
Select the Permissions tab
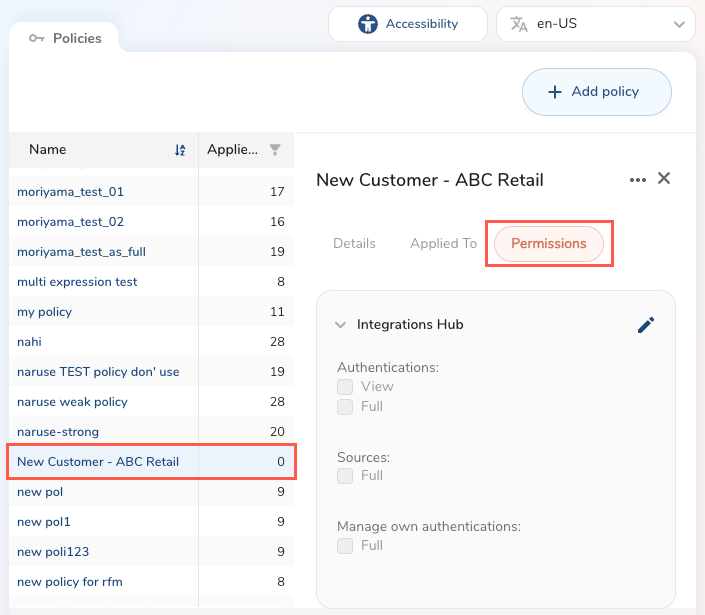[548, 244]
